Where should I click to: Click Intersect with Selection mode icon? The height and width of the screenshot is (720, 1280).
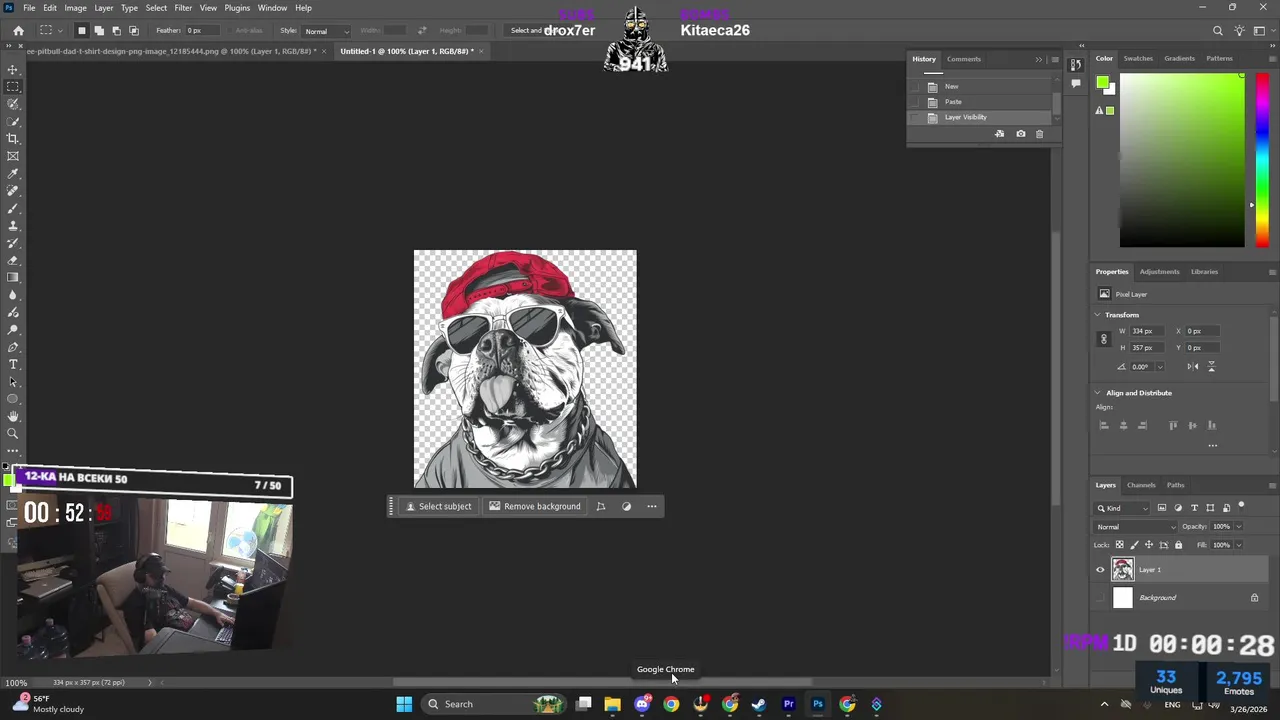click(x=134, y=31)
